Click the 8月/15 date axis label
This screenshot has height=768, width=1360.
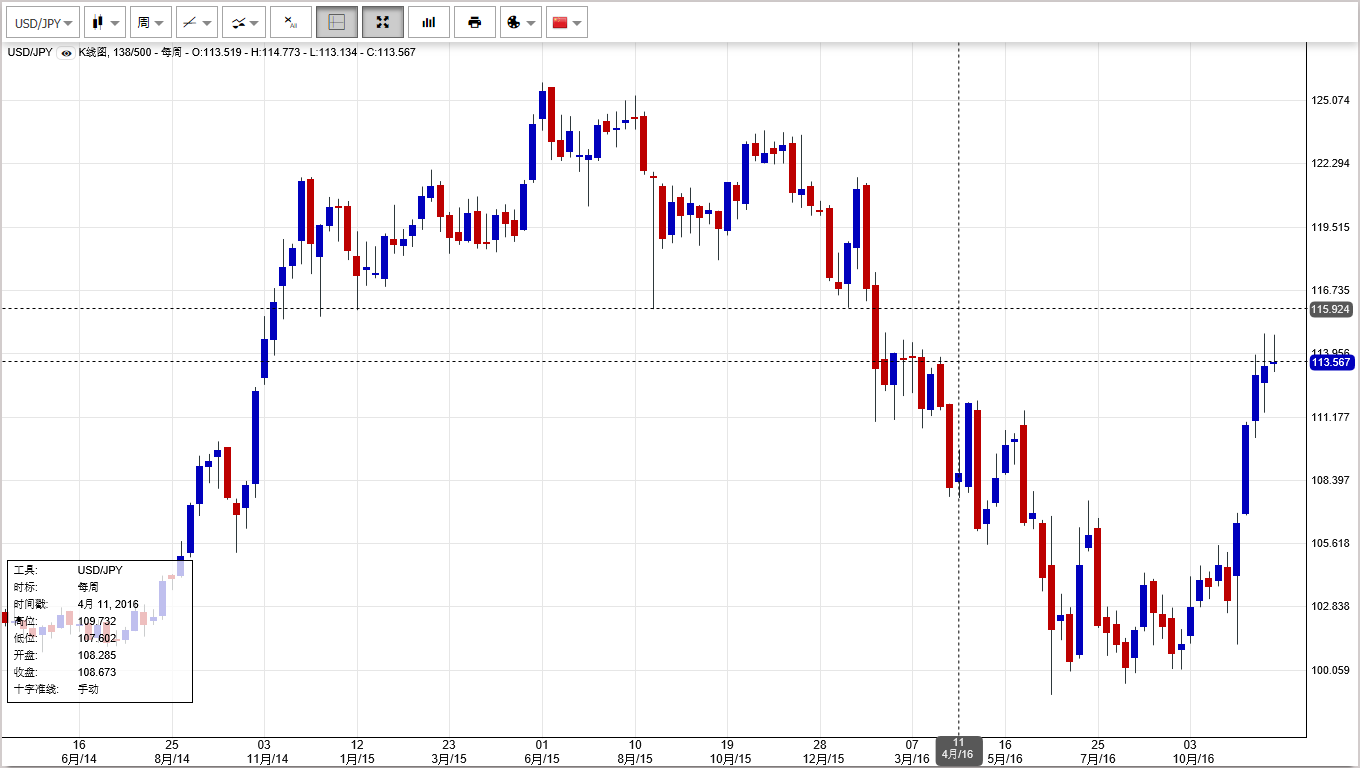[x=635, y=759]
